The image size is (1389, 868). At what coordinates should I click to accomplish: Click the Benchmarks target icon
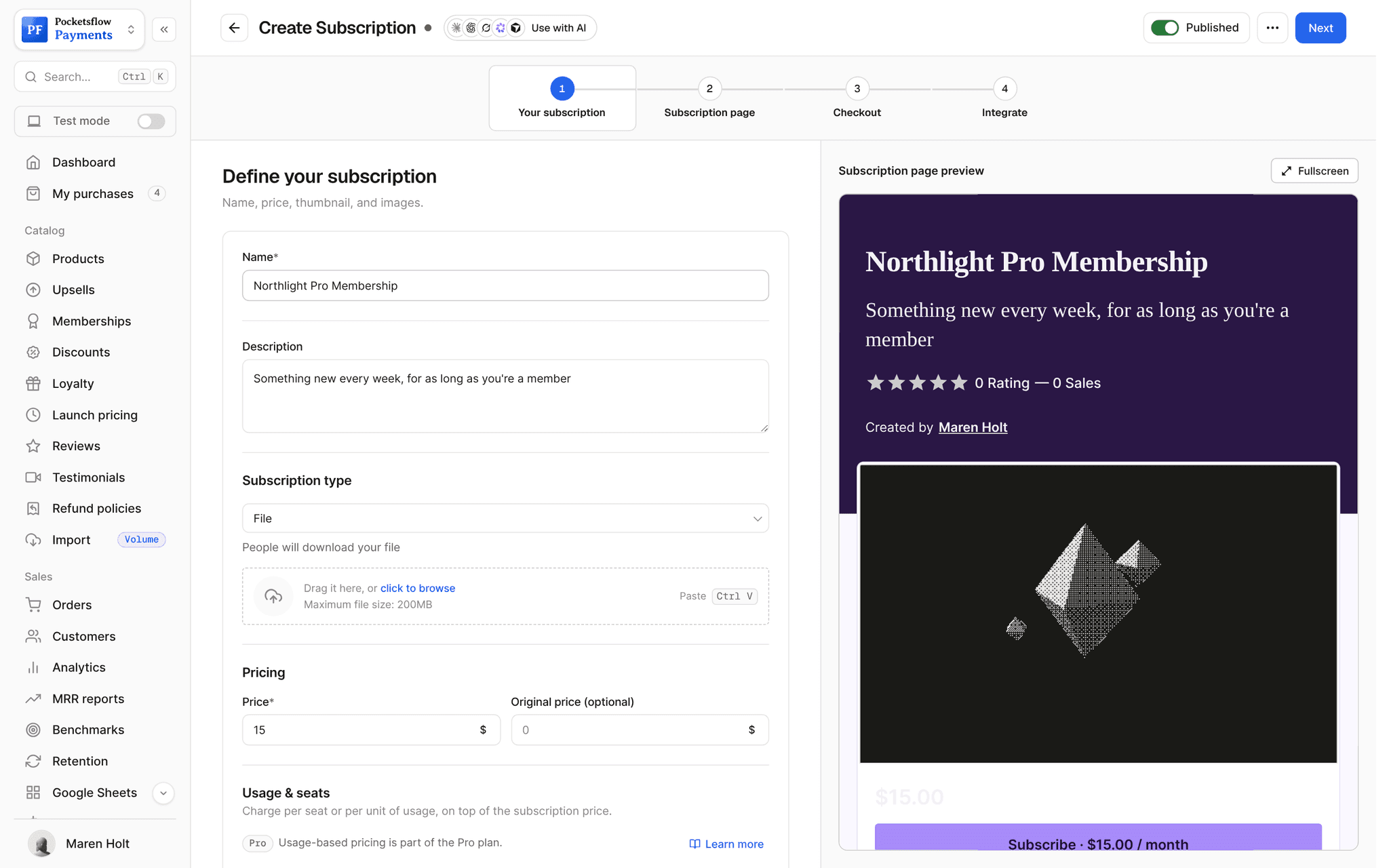(33, 730)
